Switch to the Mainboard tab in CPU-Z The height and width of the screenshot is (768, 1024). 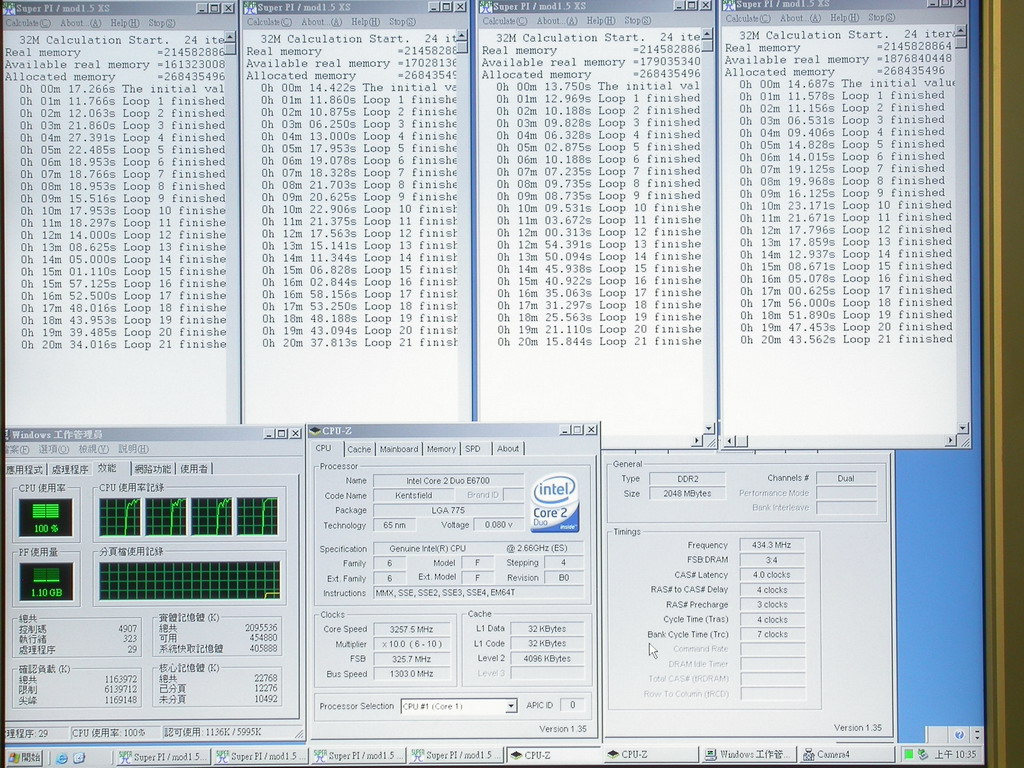[x=399, y=449]
